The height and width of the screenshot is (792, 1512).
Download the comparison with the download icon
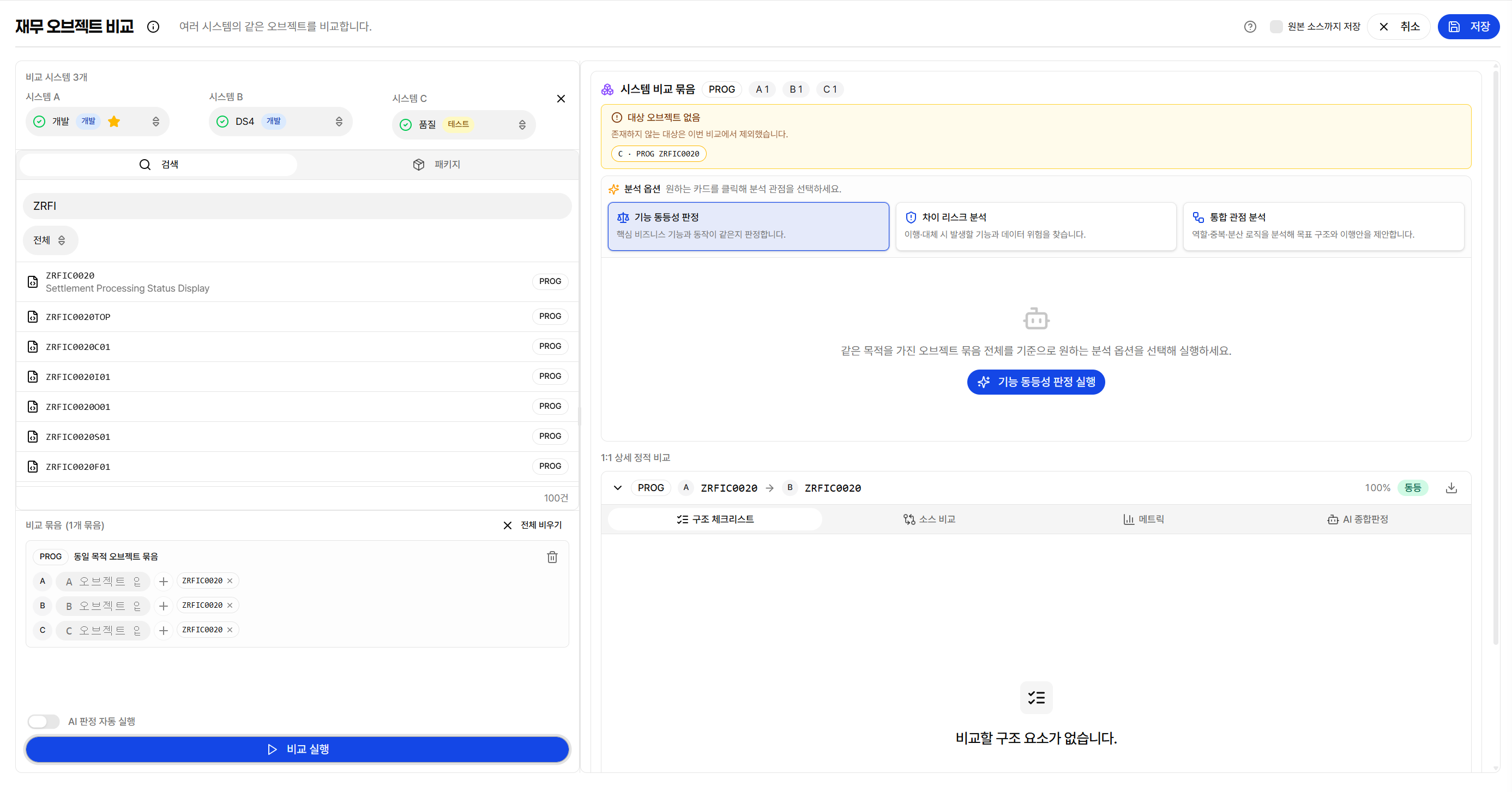tap(1451, 487)
